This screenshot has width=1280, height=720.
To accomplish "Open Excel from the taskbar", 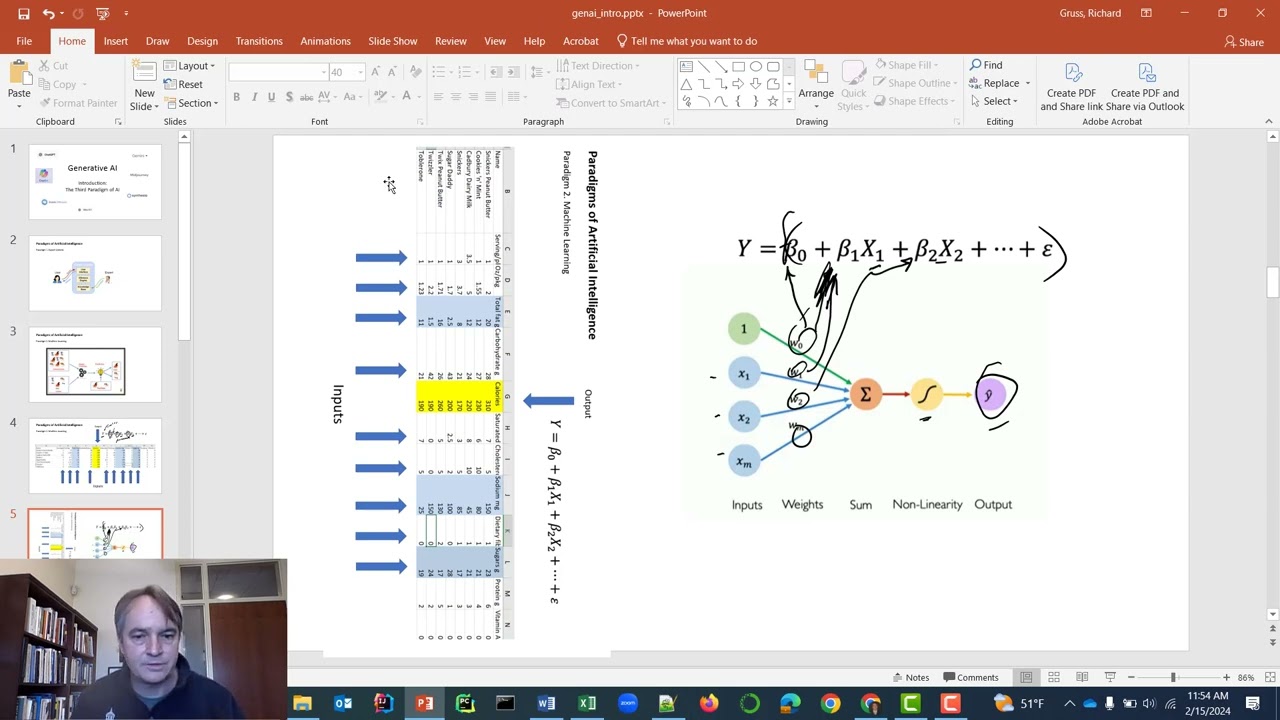I will tap(587, 704).
